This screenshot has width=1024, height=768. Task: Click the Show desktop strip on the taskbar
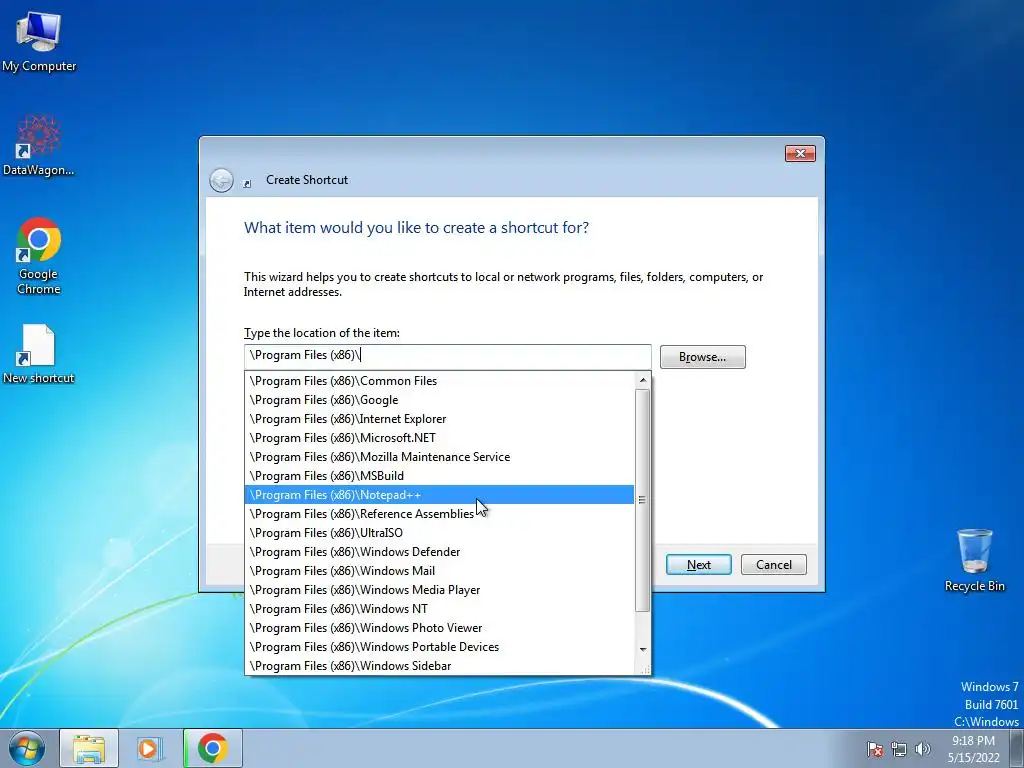[x=1017, y=748]
